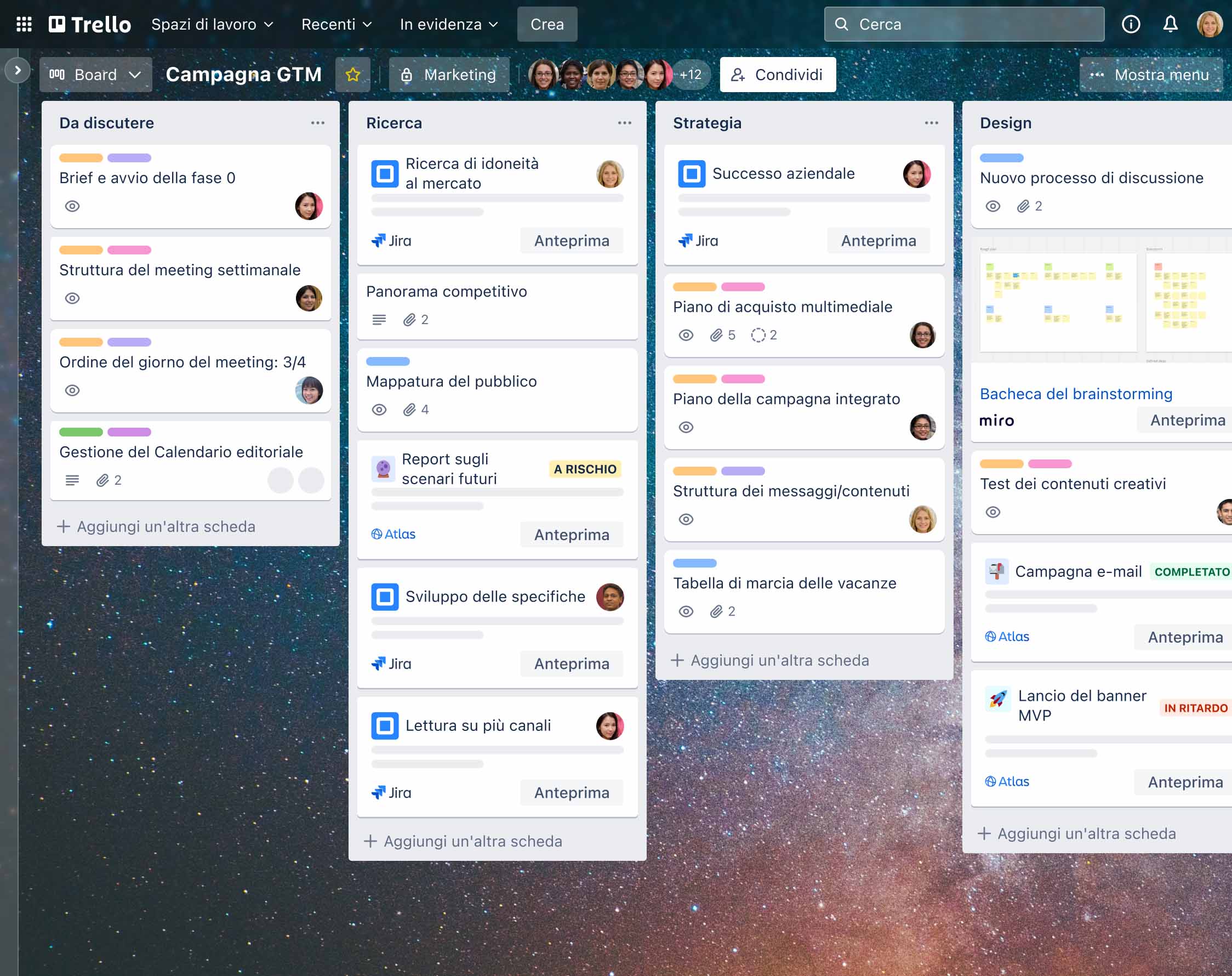1232x976 pixels.
Task: Open the Recenti menu
Action: pyautogui.click(x=336, y=24)
